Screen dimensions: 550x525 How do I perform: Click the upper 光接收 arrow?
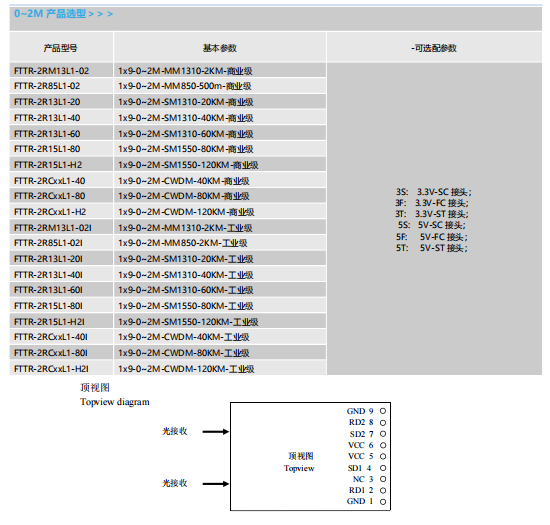click(216, 431)
